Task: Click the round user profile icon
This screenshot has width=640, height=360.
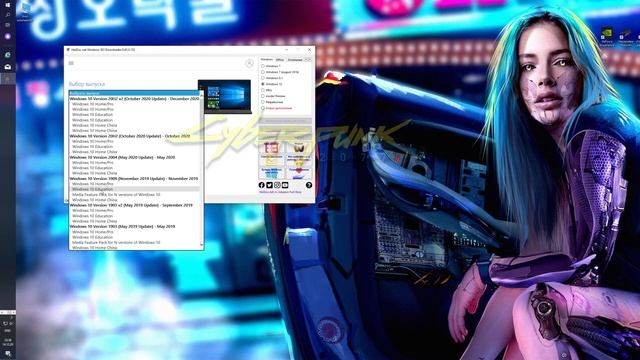Action: 249,63
